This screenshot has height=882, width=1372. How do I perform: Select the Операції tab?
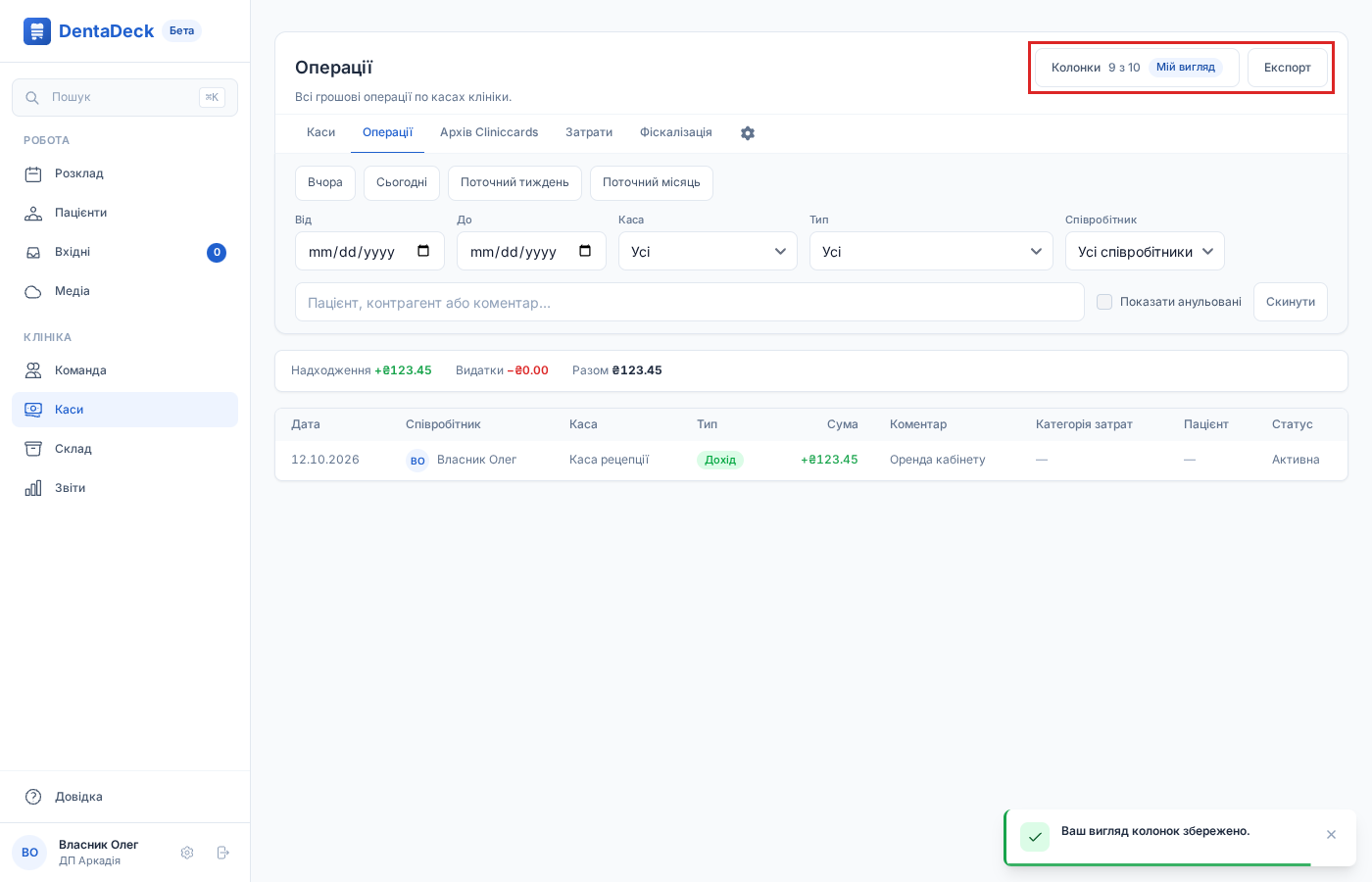(x=388, y=132)
